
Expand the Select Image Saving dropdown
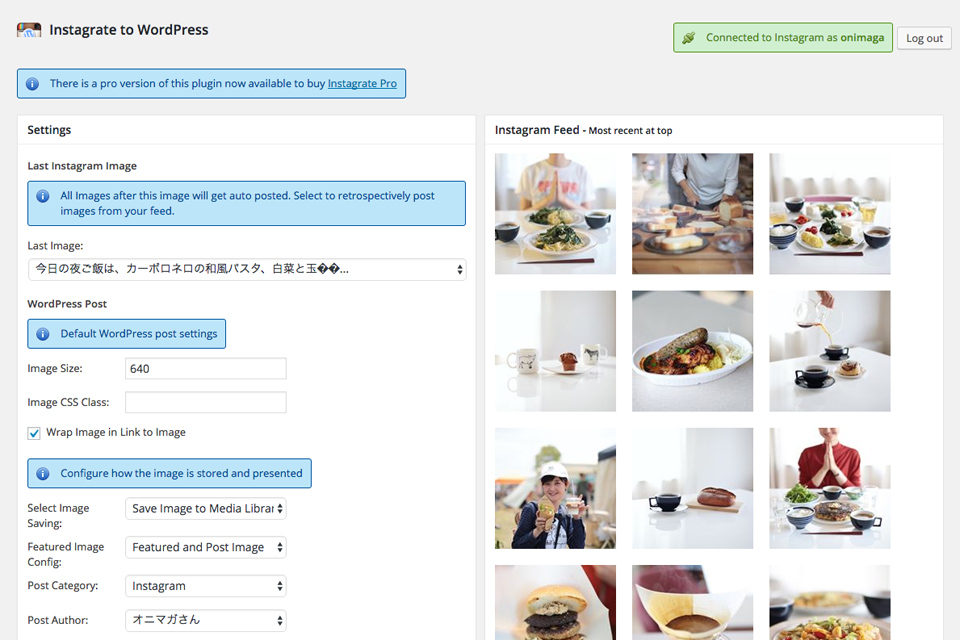pyautogui.click(x=206, y=508)
